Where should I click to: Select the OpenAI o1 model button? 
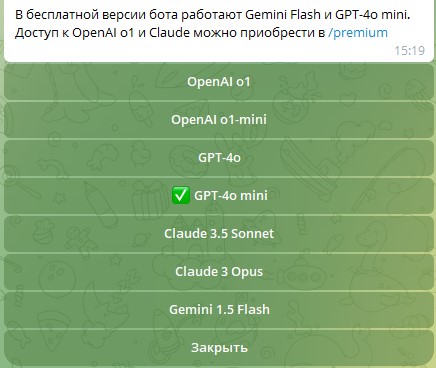tap(219, 82)
